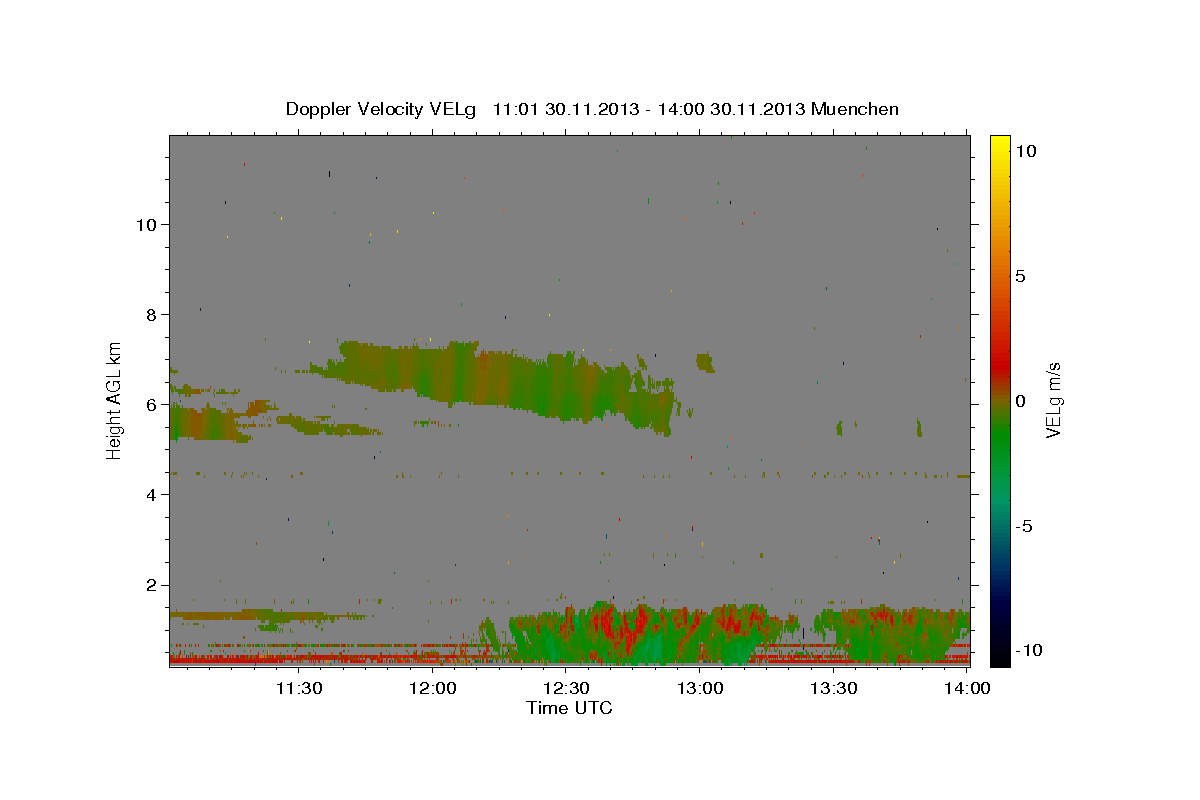Viewport: 1200px width, 800px height.
Task: Click the height axis label 6
Action: pyautogui.click(x=150, y=405)
